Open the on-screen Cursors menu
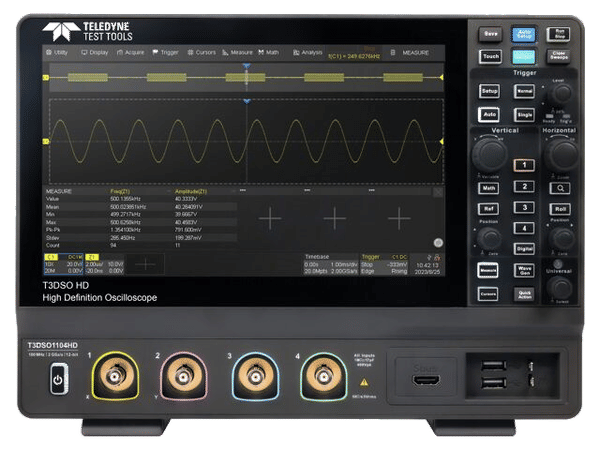Image resolution: width=600 pixels, height=450 pixels. [201, 52]
